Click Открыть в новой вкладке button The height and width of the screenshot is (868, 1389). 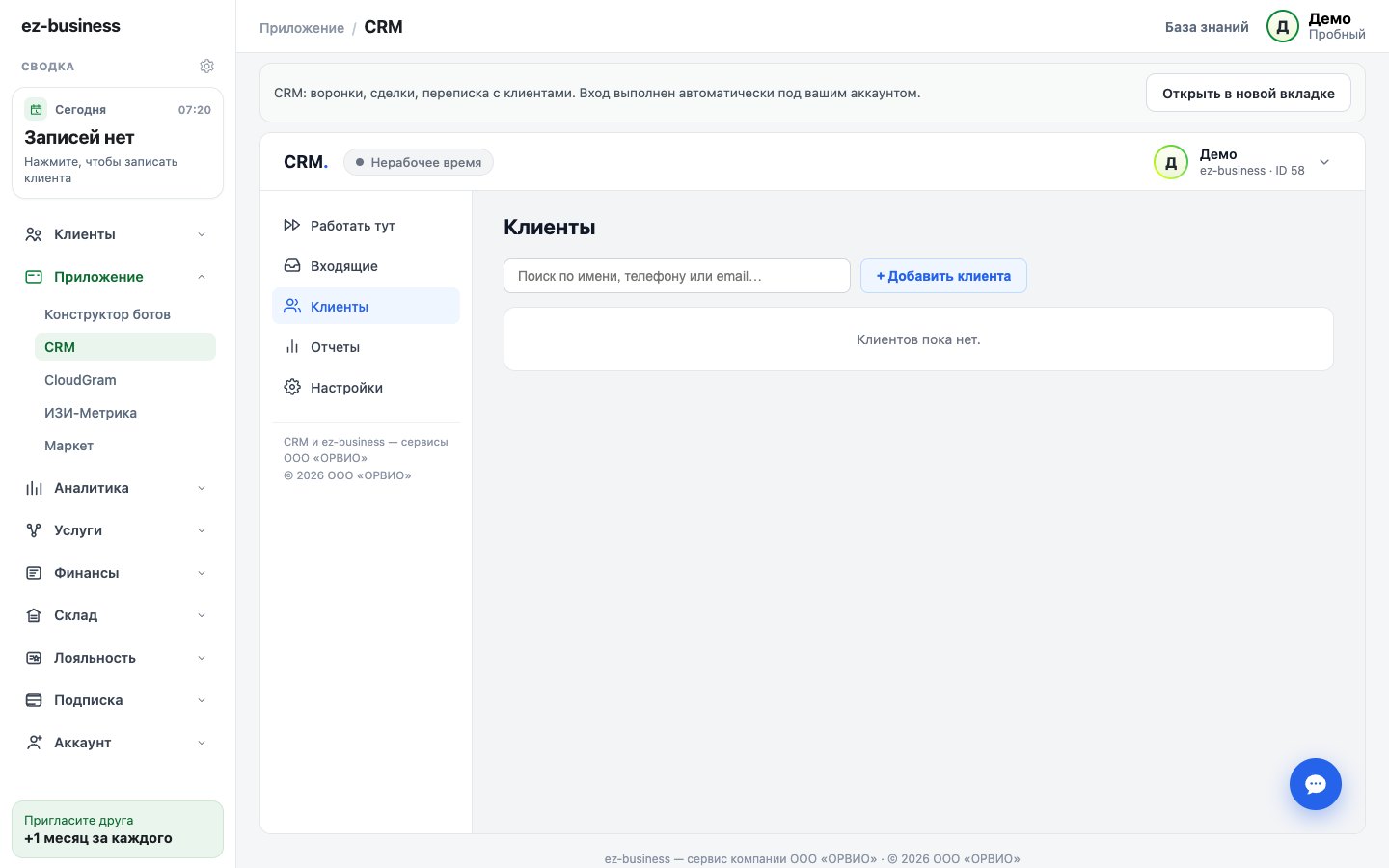pyautogui.click(x=1248, y=94)
